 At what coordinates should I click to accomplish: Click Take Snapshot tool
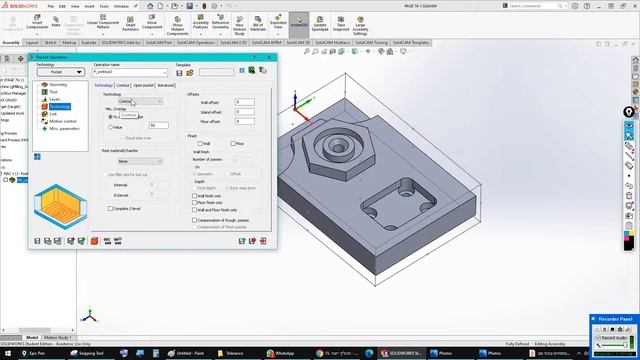click(x=341, y=24)
